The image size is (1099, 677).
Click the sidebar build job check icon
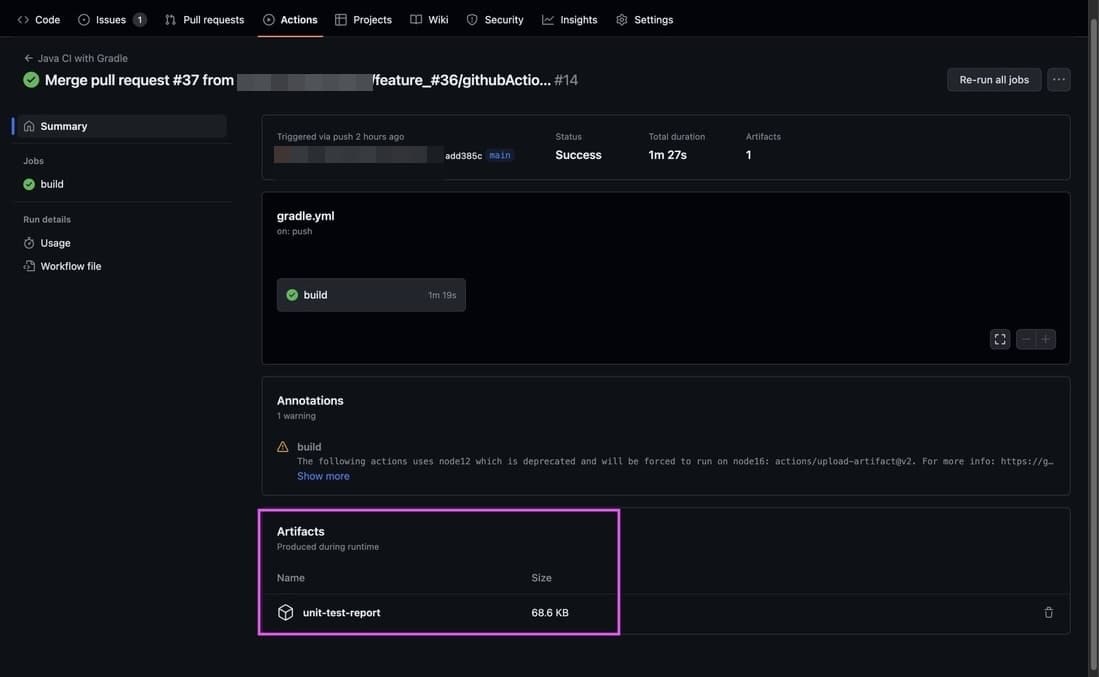(29, 184)
